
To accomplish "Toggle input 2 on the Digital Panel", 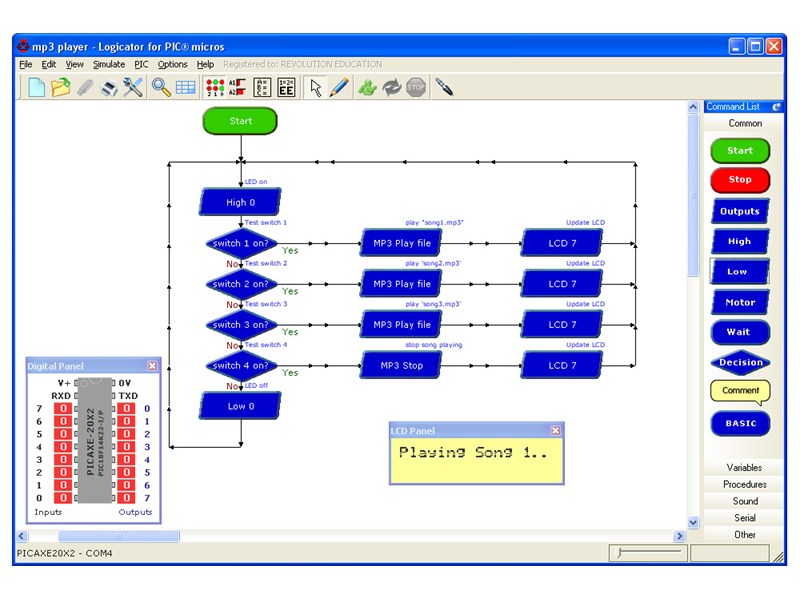I will coord(63,472).
